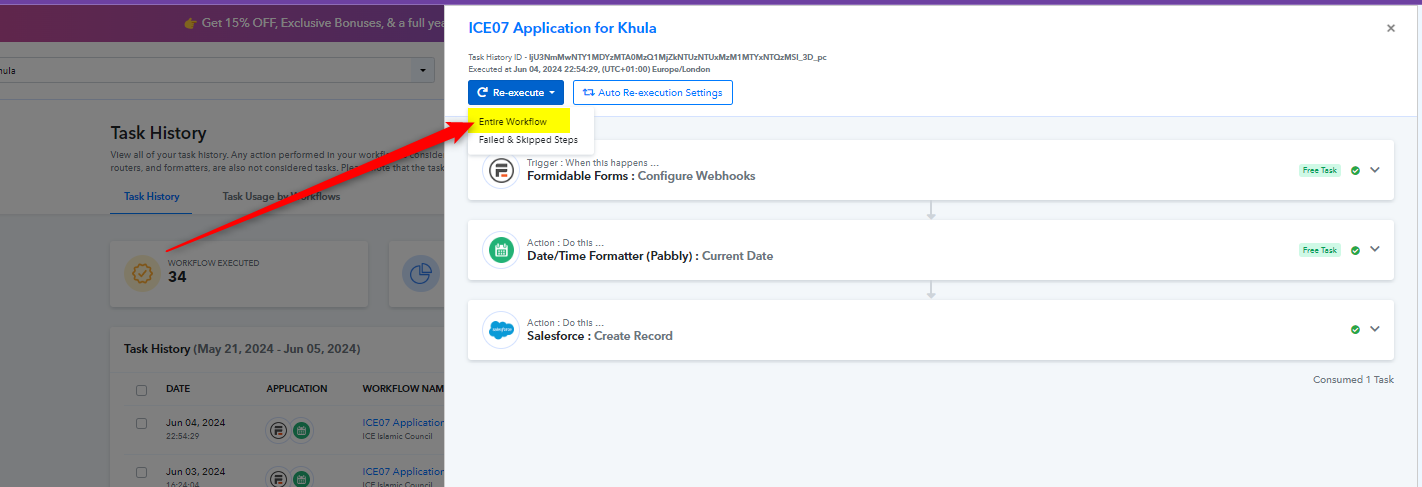Screen dimensions: 1422x487
Task: Open ICE07 Application link in Jun 04 row
Action: click(403, 423)
